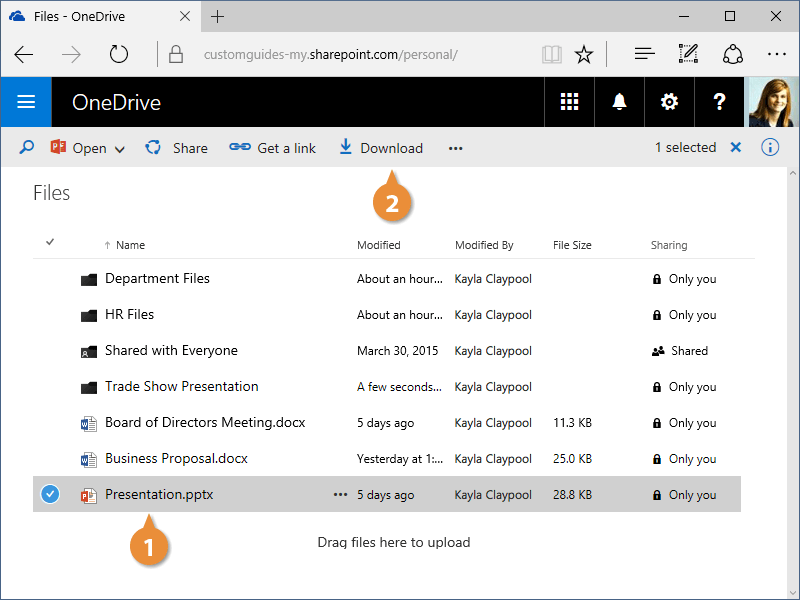Click the help question mark icon
800x600 pixels.
(719, 102)
